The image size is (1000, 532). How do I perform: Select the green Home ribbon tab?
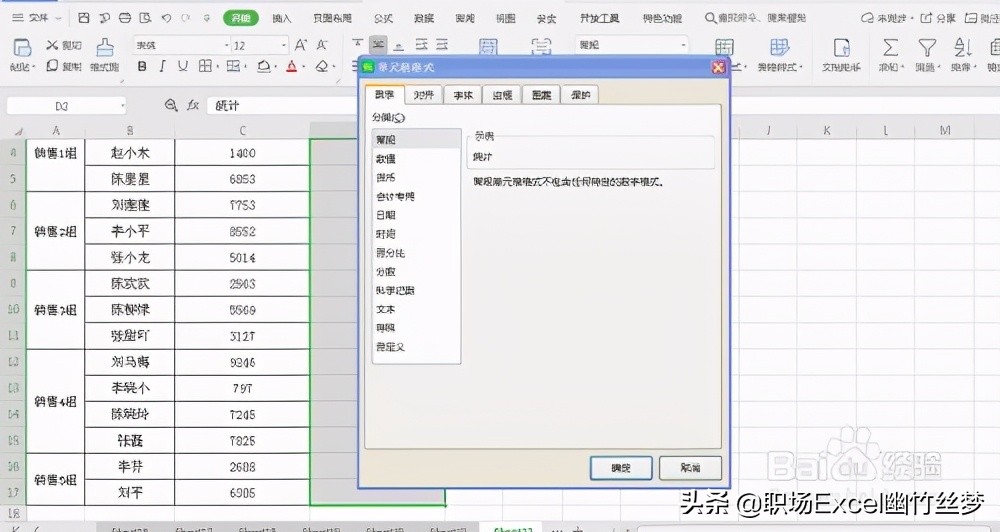click(x=241, y=18)
